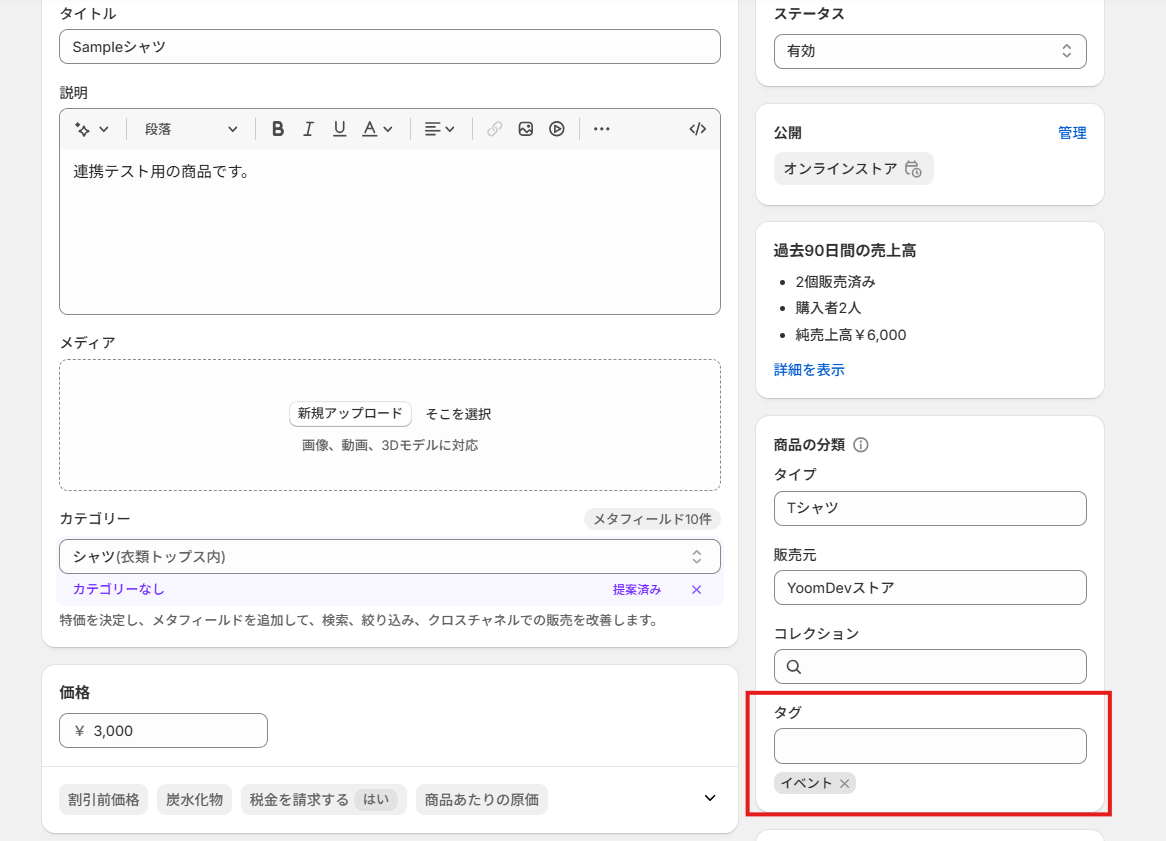Viewport: 1166px width, 841px height.
Task: Open the text alignment dropdown
Action: point(439,129)
